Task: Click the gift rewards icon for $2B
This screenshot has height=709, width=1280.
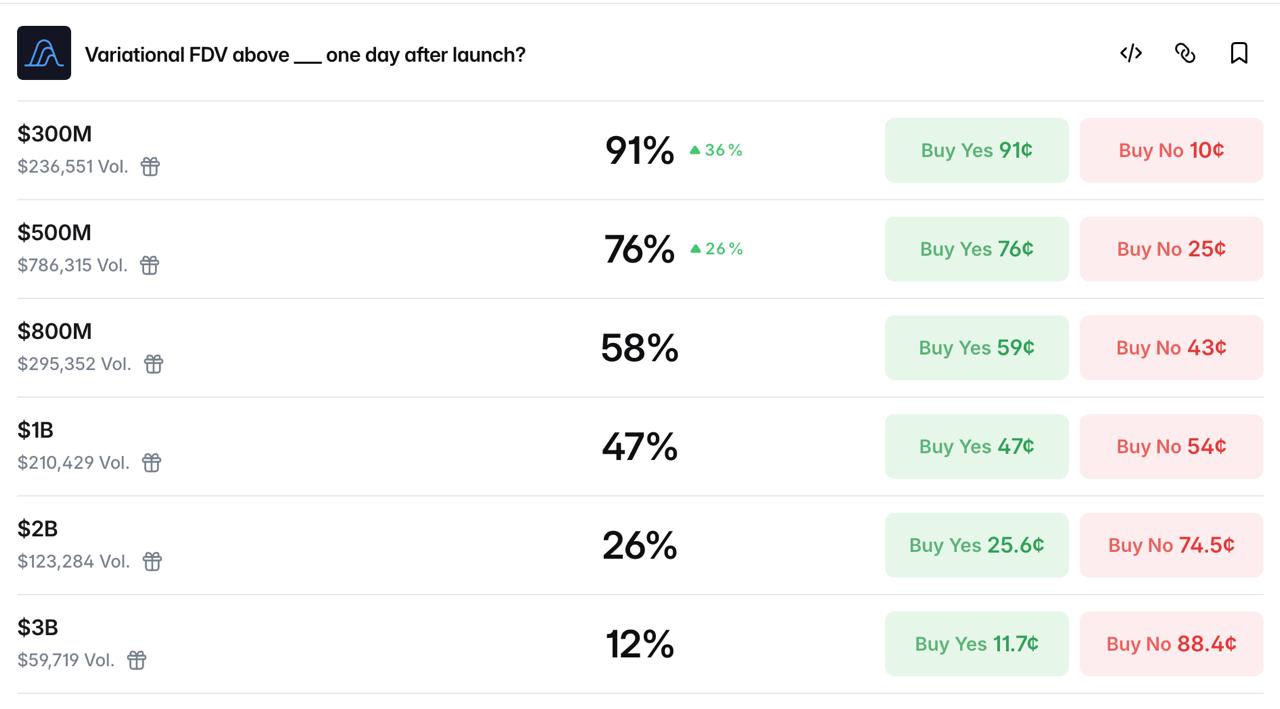Action: [152, 561]
